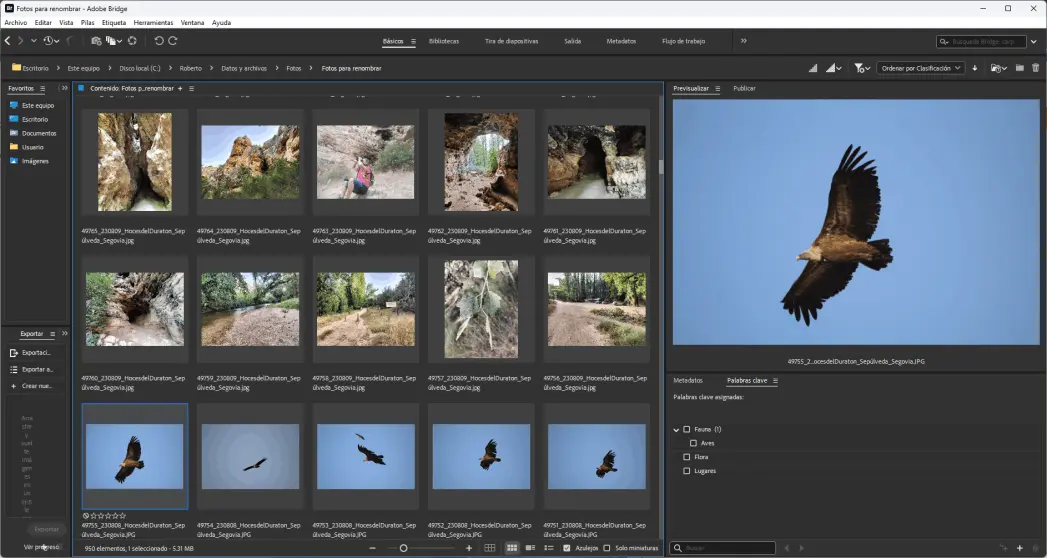
Task: Click Exportar button in export panel
Action: [46, 529]
